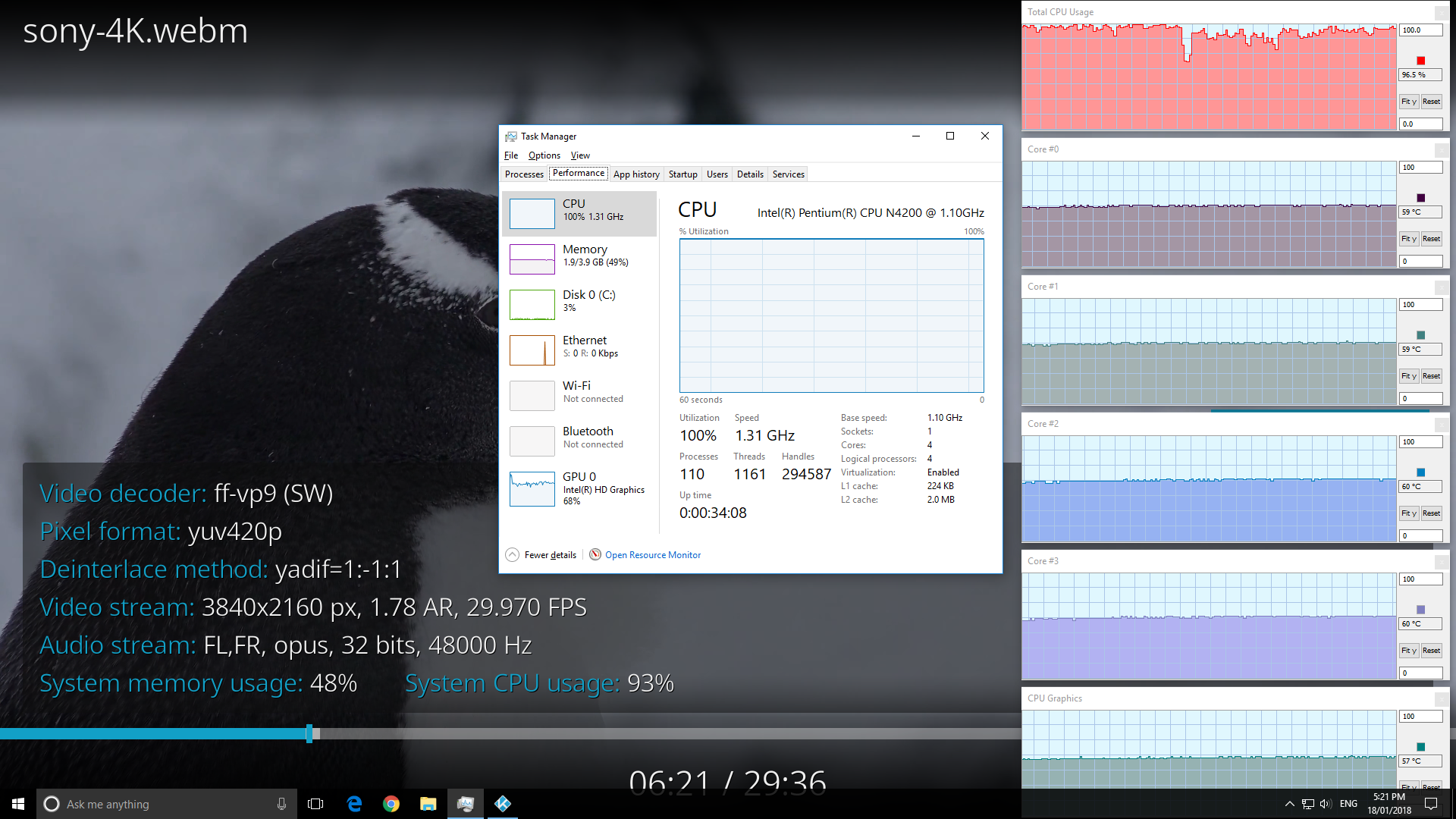Launch Google Chrome from the taskbar
Image resolution: width=1456 pixels, height=819 pixels.
pyautogui.click(x=391, y=804)
